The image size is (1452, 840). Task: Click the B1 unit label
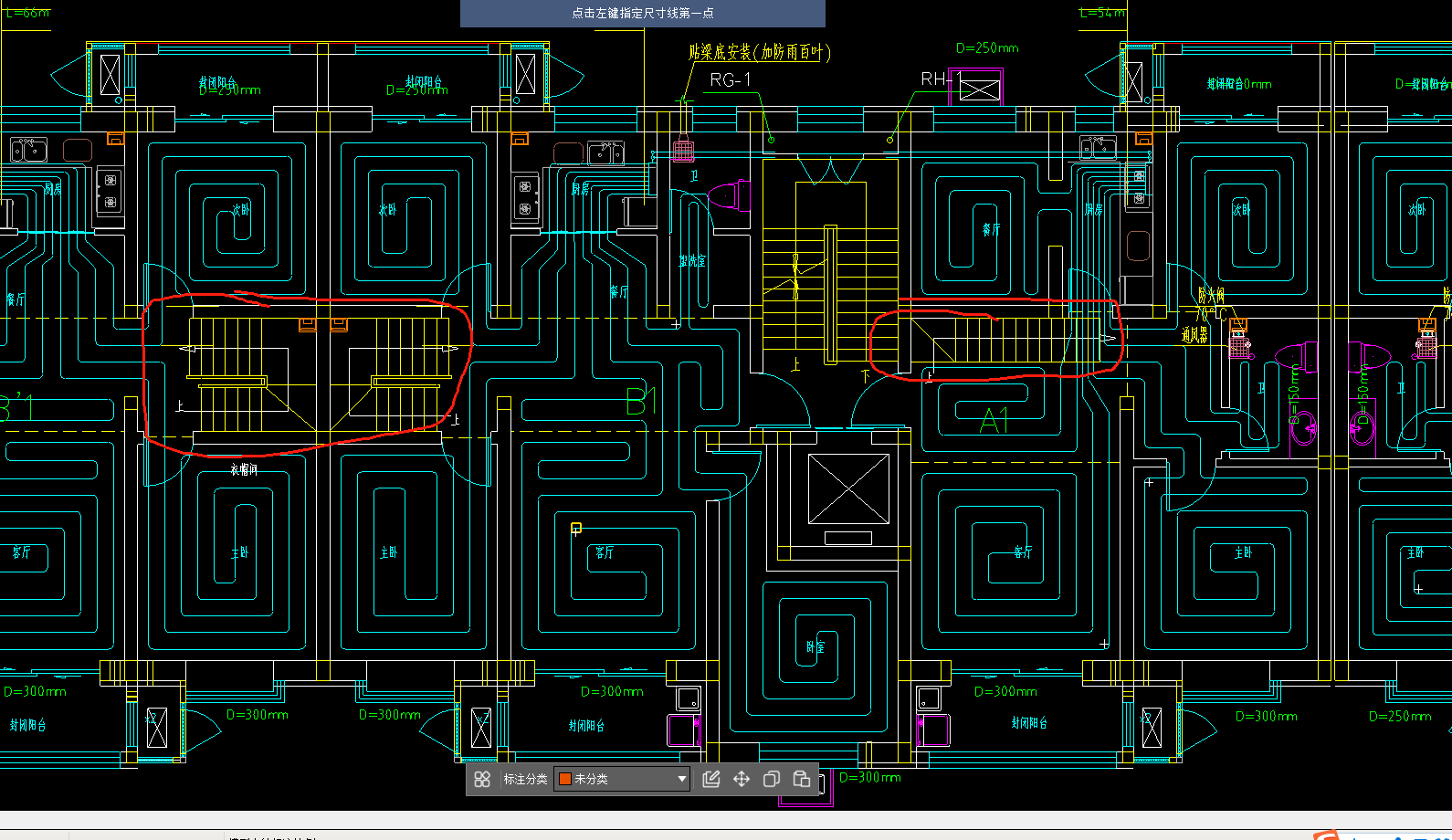[x=642, y=401]
